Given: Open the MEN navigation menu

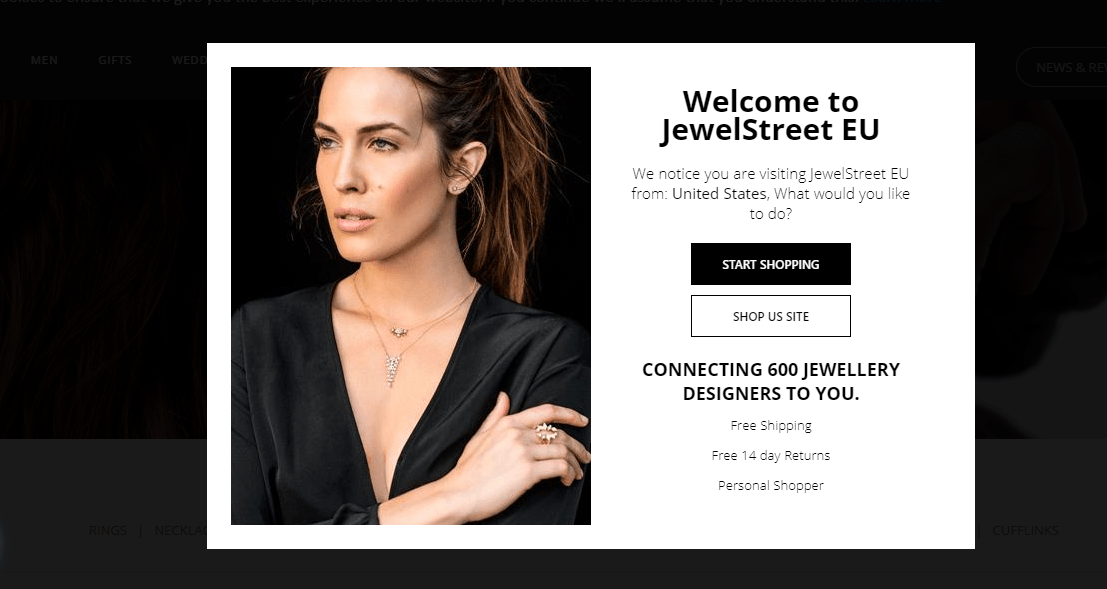Looking at the screenshot, I should point(44,60).
